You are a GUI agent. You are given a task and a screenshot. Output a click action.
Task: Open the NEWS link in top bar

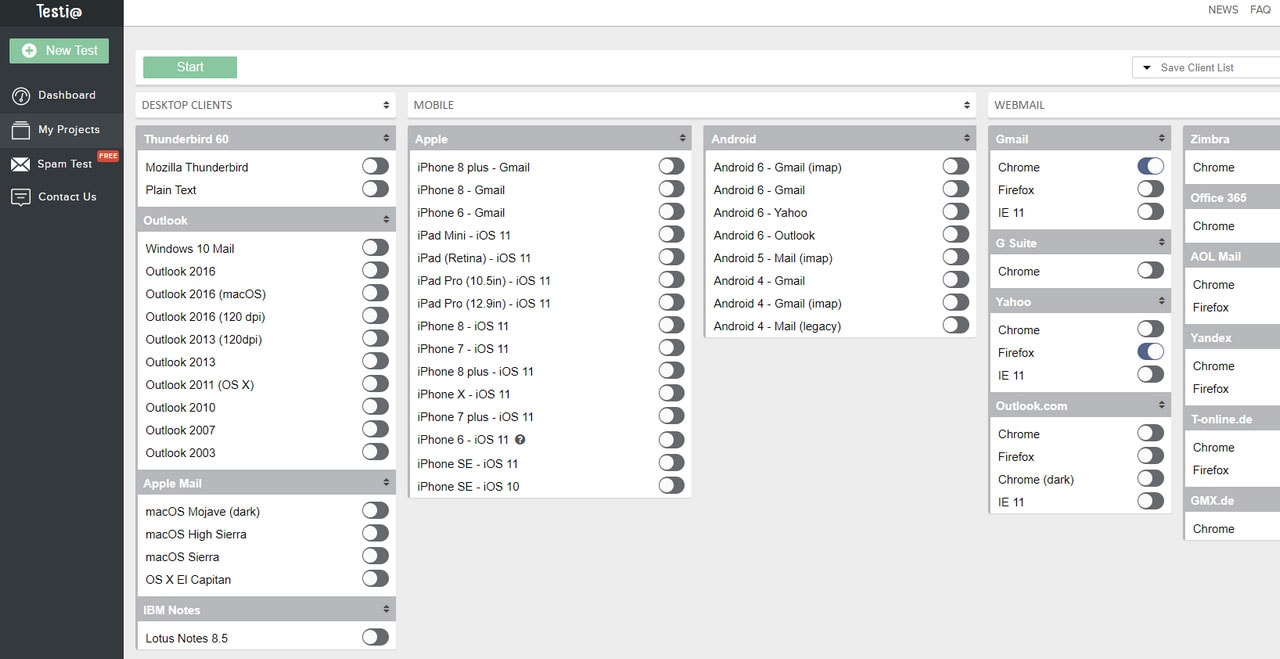point(1223,10)
